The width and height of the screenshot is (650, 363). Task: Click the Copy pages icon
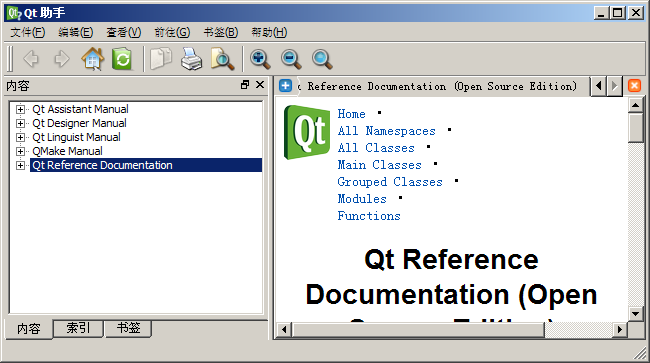[x=161, y=59]
